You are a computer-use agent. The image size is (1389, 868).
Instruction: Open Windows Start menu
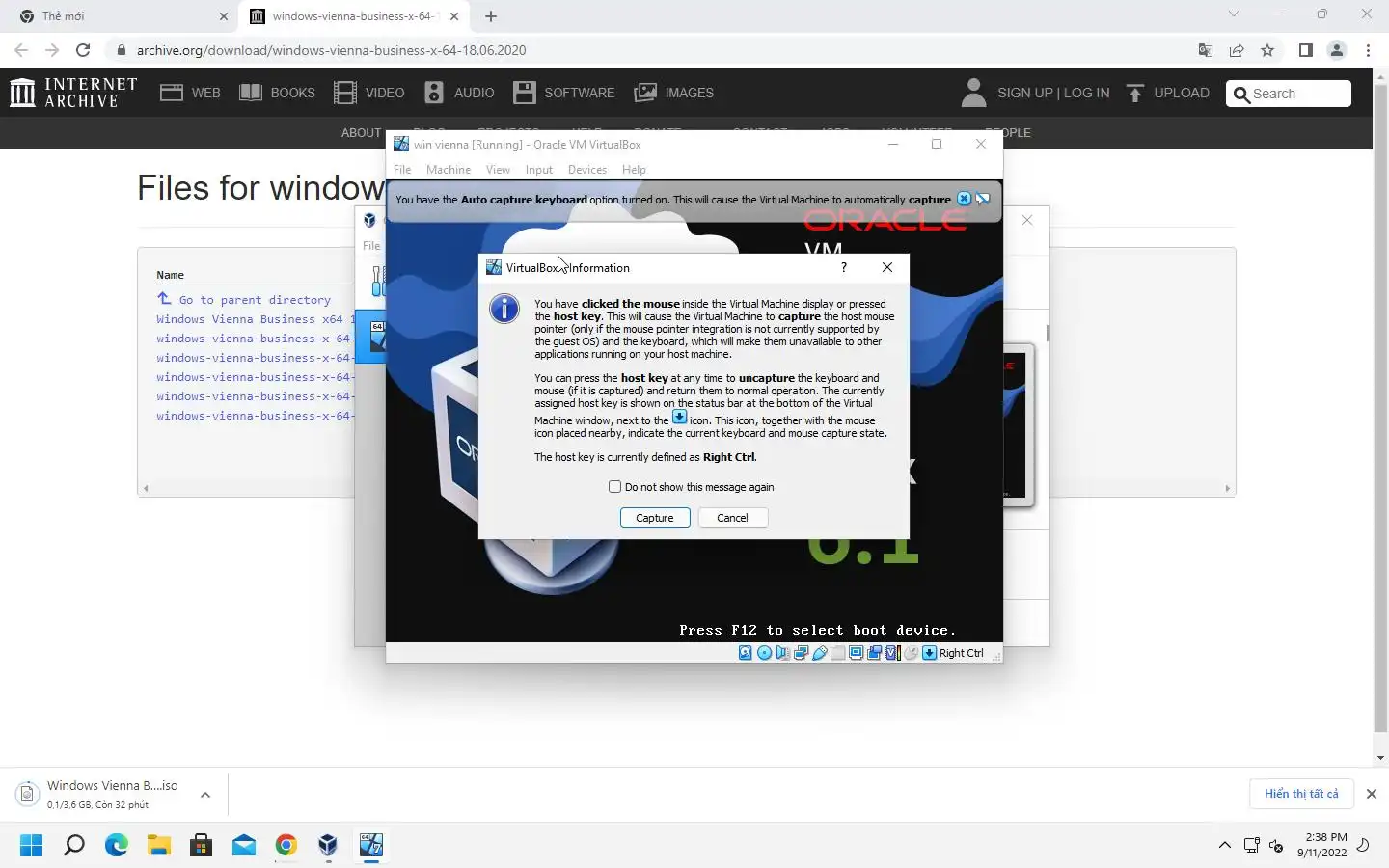coord(31,846)
